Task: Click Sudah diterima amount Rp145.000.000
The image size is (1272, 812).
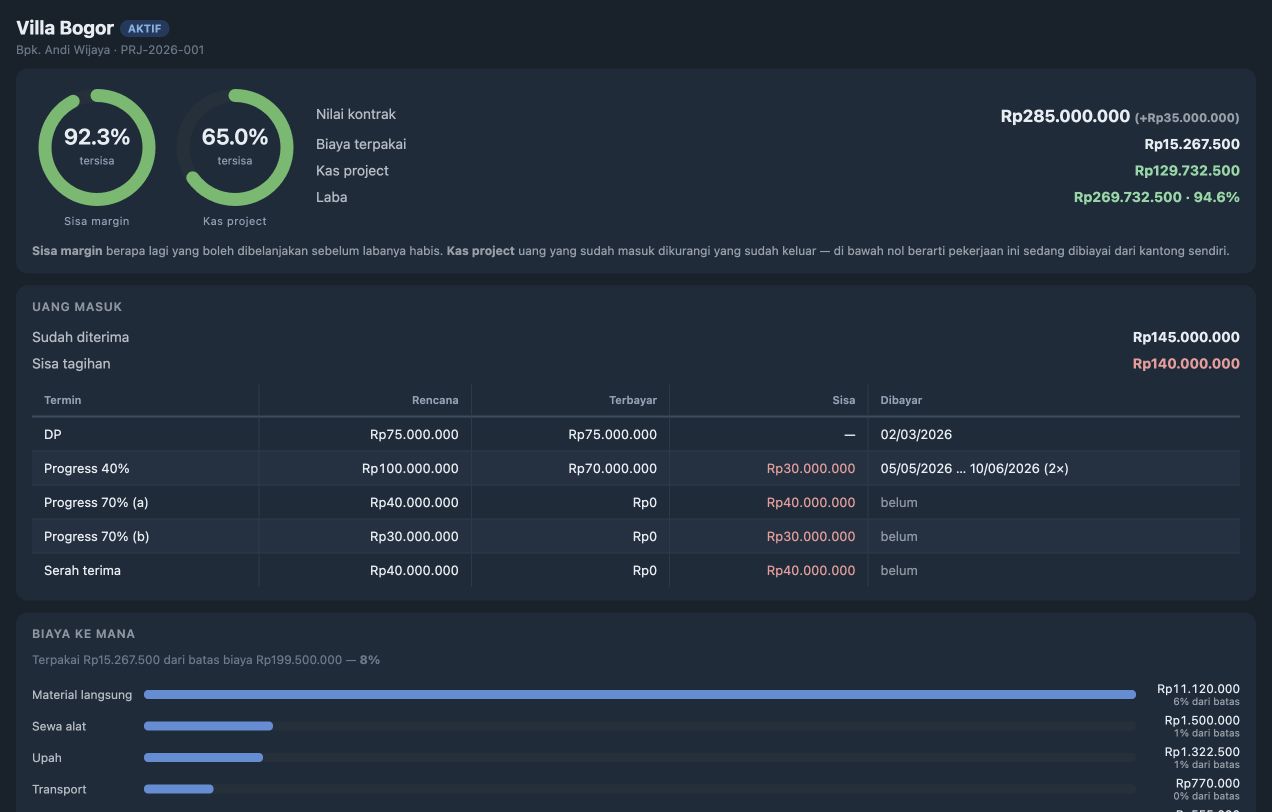Action: (1186, 337)
